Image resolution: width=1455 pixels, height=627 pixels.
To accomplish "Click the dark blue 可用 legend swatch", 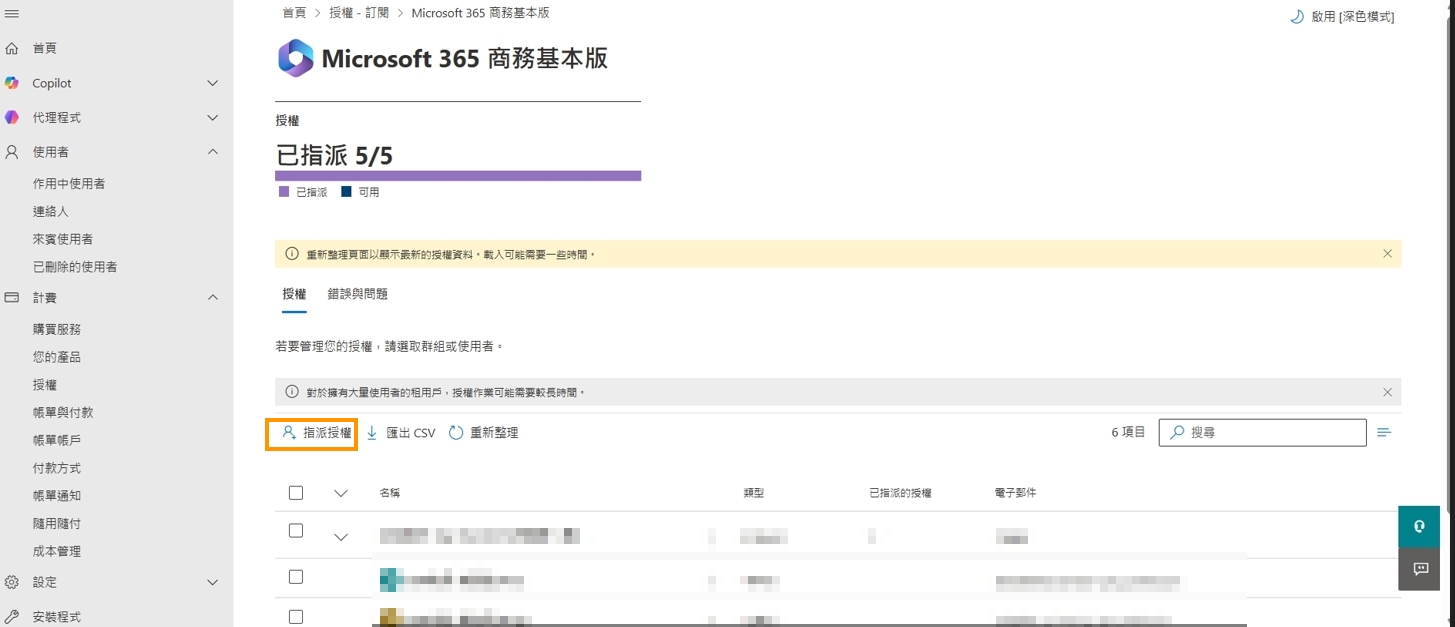I will click(x=346, y=191).
